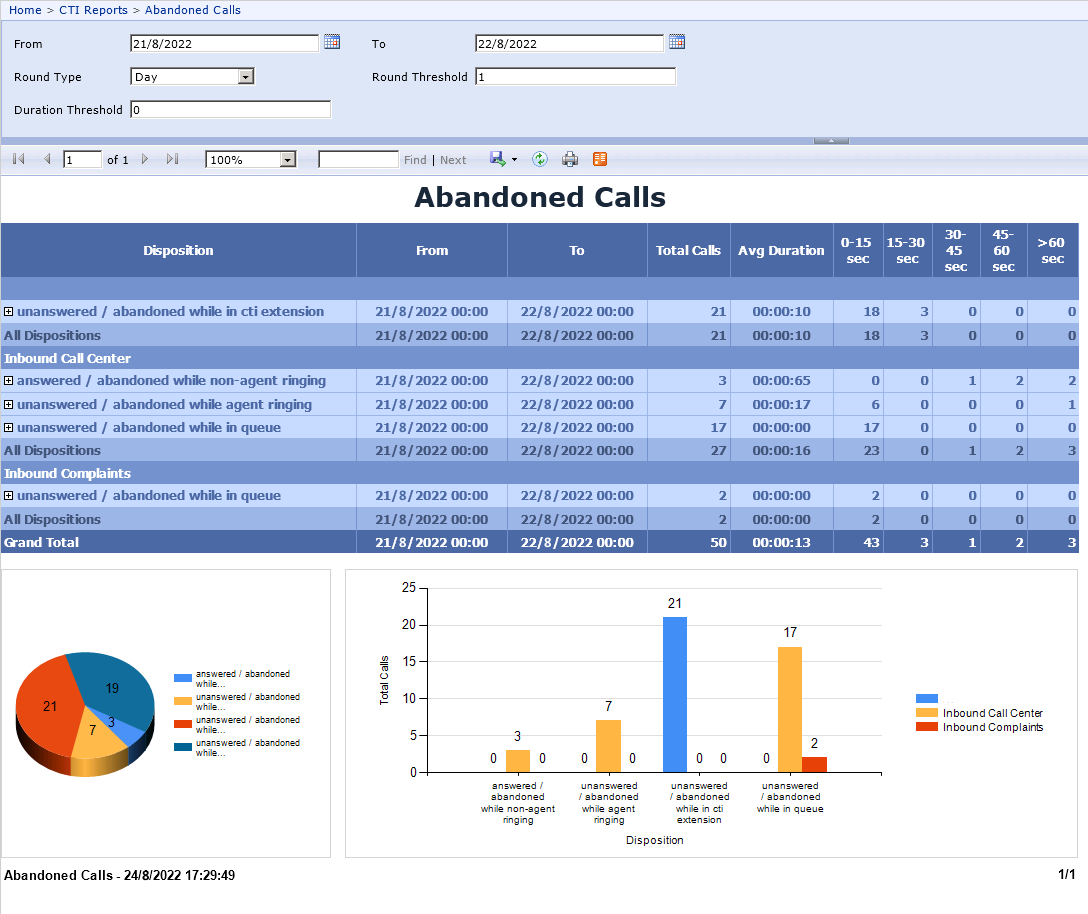Open the To date calendar picker
The height and width of the screenshot is (914, 1088).
[676, 41]
